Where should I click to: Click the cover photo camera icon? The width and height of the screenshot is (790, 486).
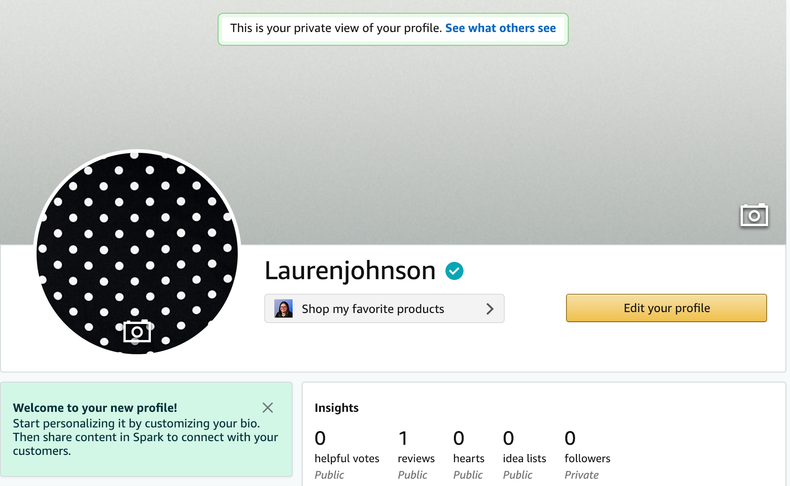pos(754,214)
